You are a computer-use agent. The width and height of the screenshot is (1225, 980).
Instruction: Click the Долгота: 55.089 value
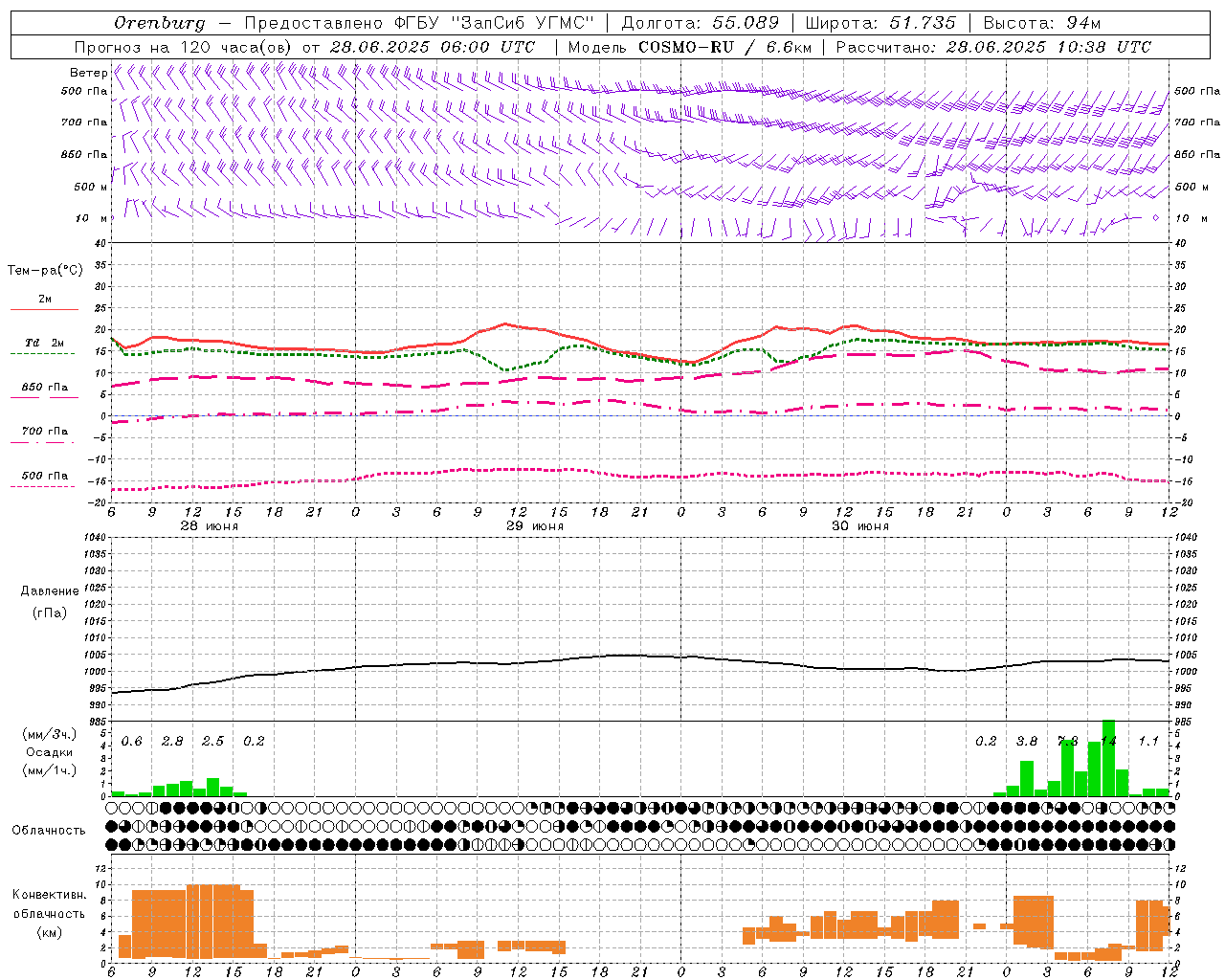700,23
